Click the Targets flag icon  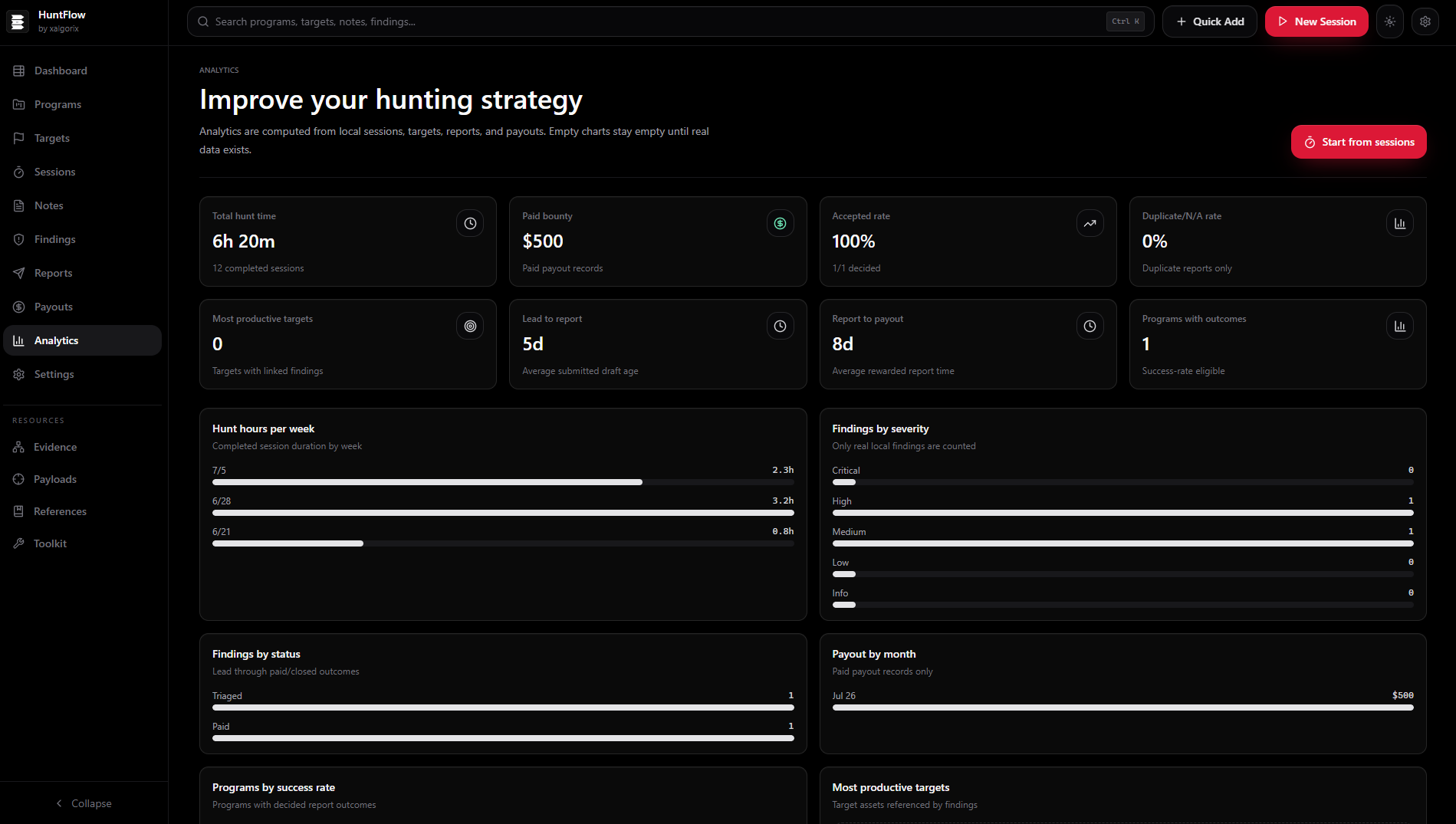[19, 138]
